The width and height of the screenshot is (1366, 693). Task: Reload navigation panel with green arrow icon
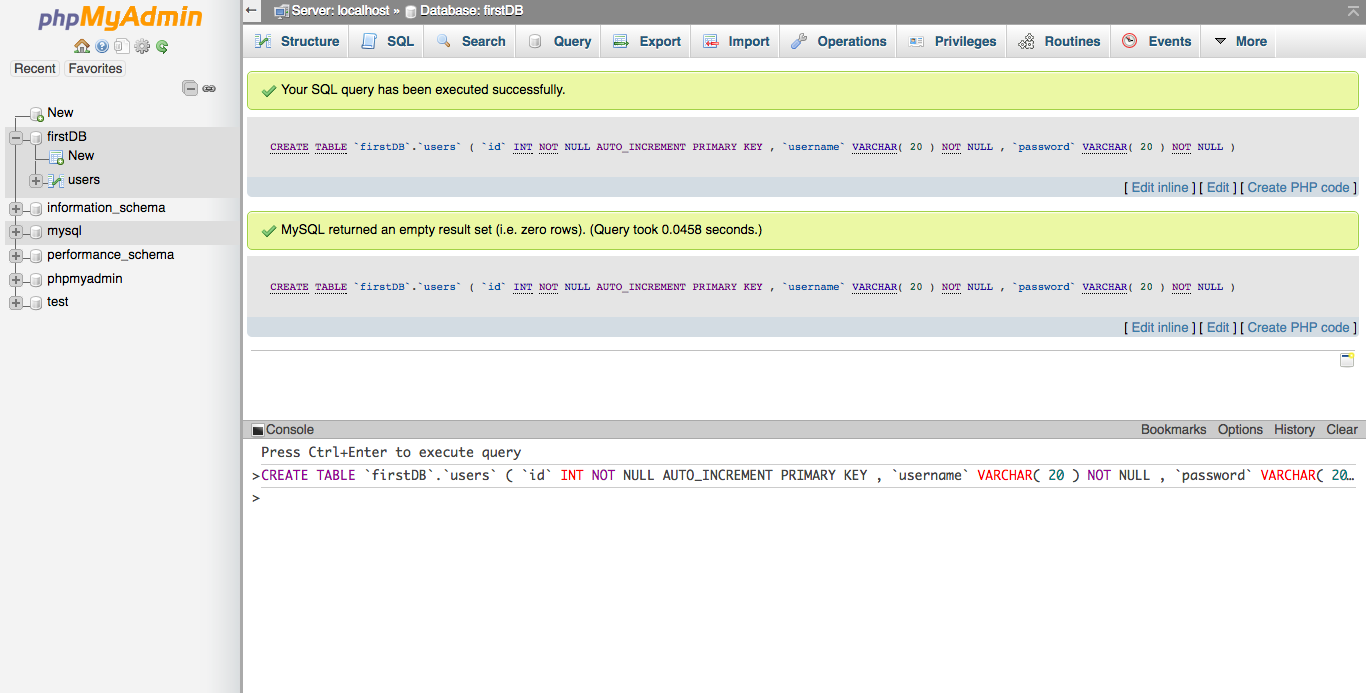point(162,46)
